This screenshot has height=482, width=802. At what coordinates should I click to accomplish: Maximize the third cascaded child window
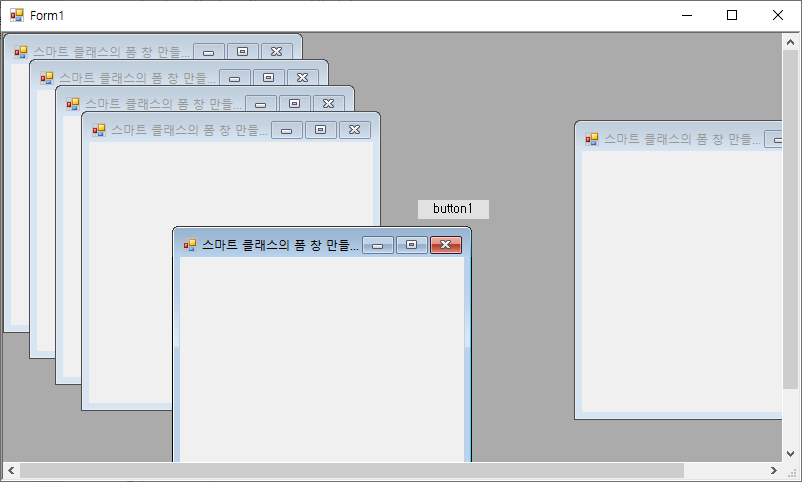[x=295, y=104]
